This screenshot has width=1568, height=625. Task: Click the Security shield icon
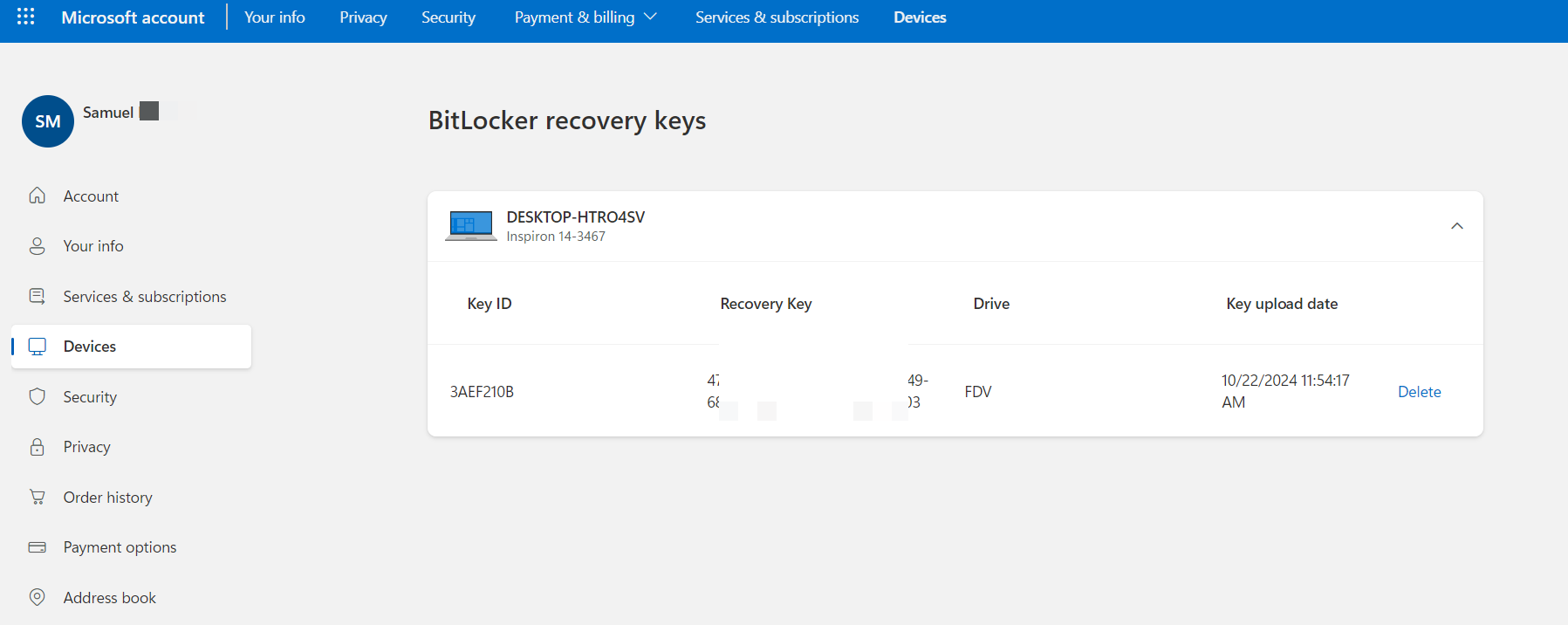pos(37,396)
